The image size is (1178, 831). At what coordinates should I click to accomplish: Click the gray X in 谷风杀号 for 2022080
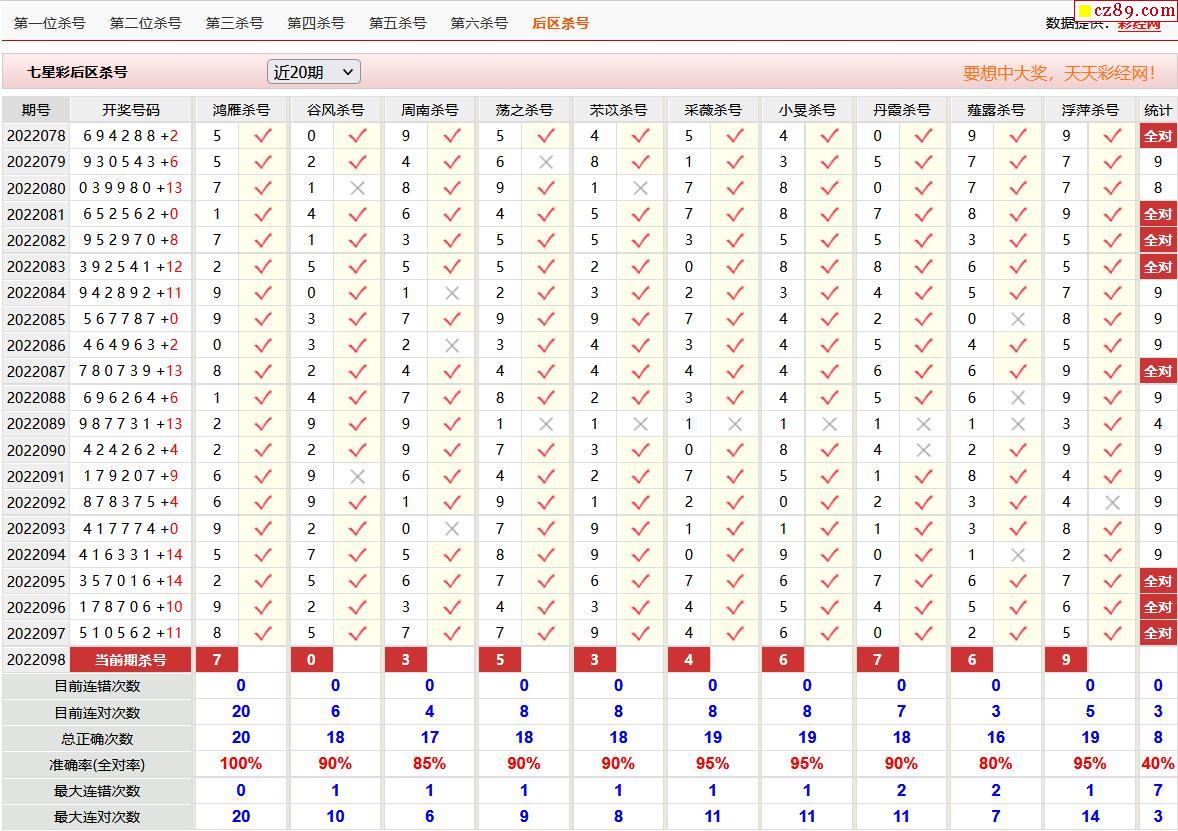click(x=358, y=189)
